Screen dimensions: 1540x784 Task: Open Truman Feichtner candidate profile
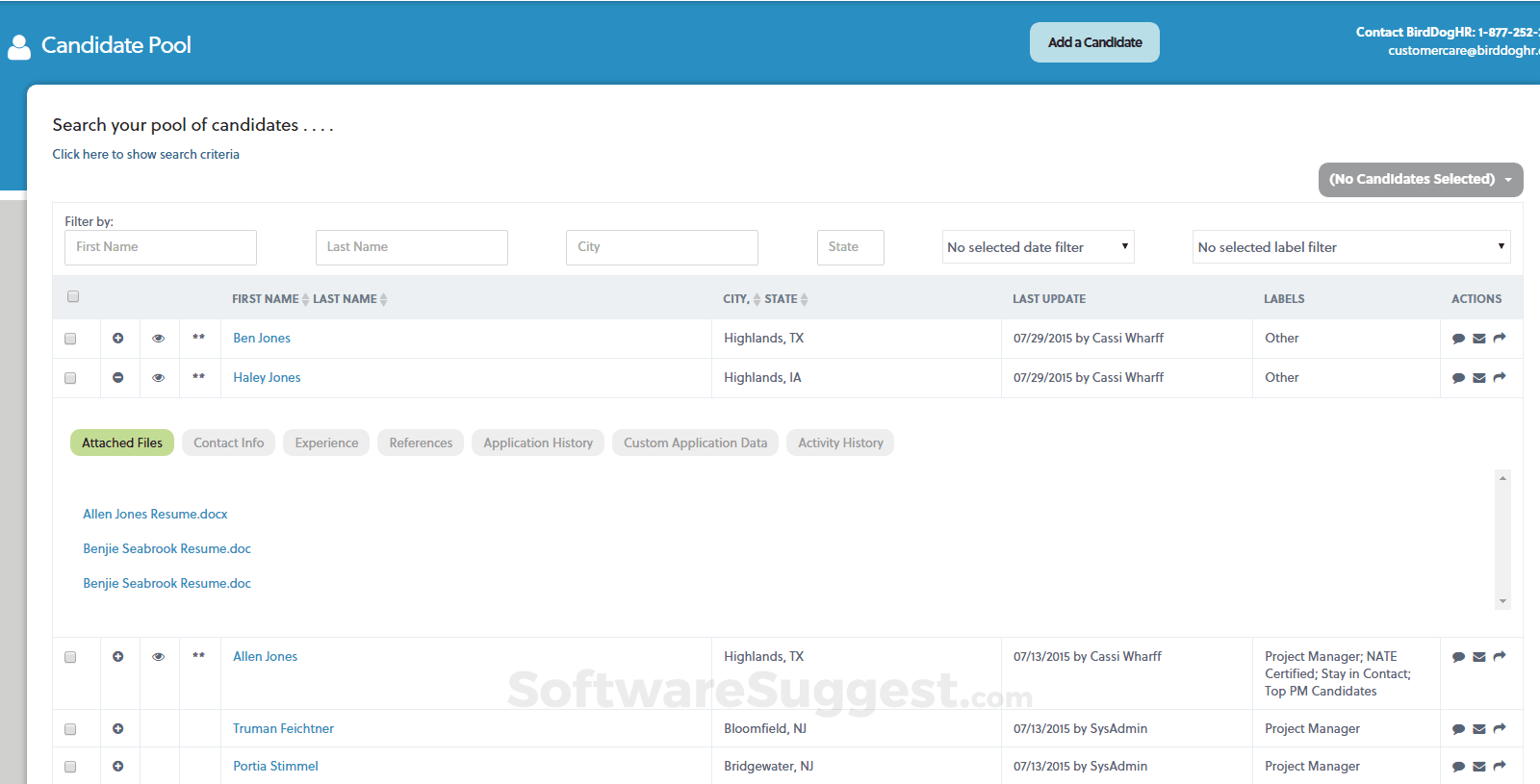(x=283, y=729)
